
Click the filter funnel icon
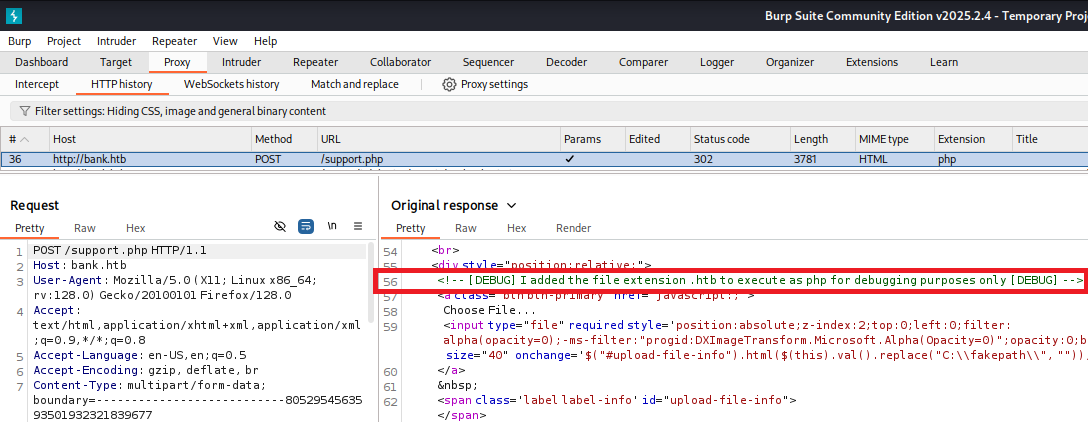[x=23, y=111]
